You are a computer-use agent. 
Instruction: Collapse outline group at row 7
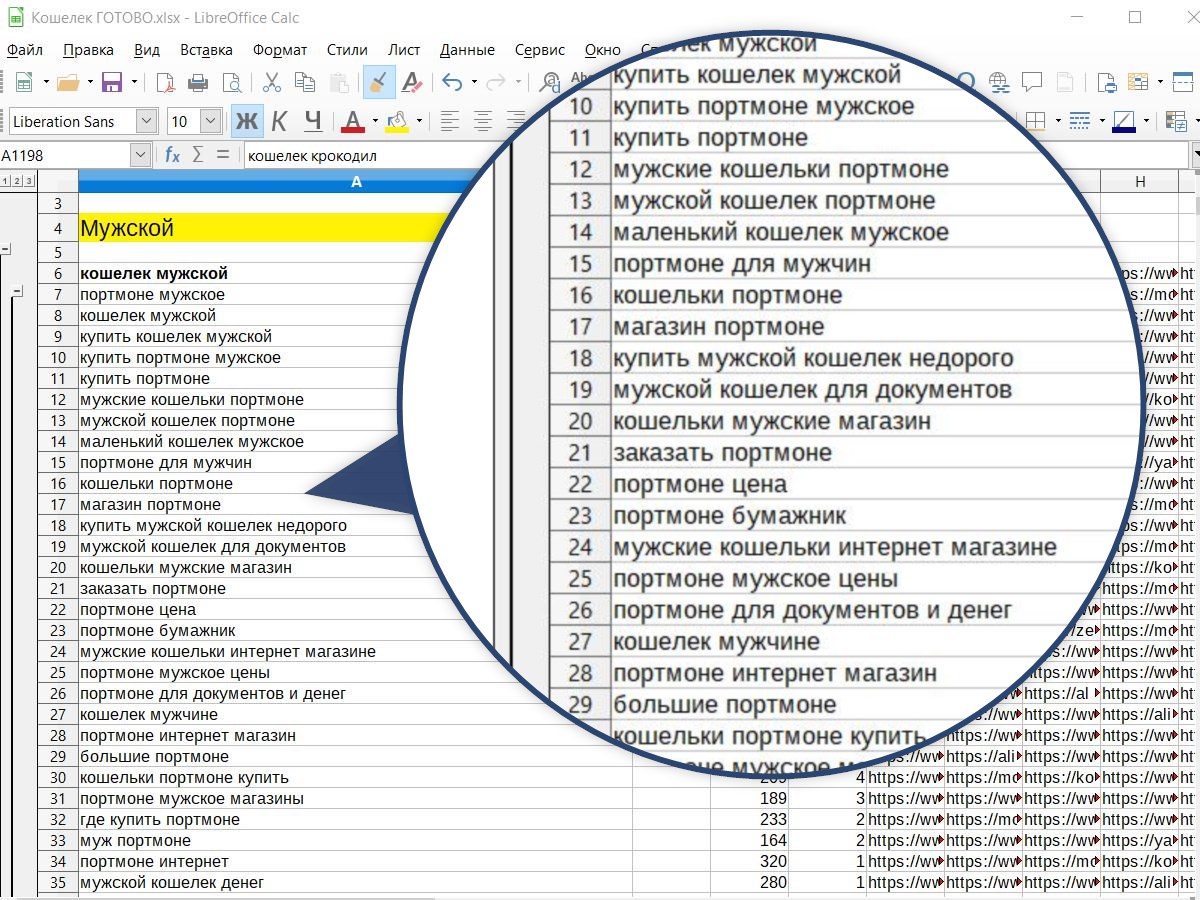click(x=17, y=292)
